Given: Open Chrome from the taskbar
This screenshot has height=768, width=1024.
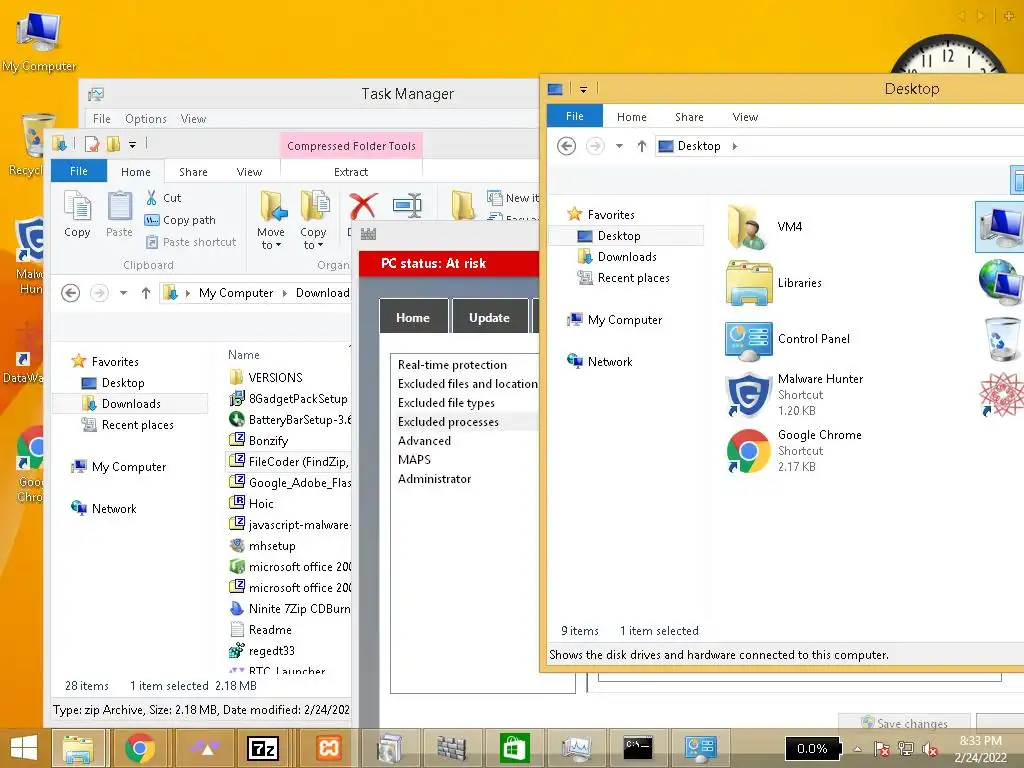Looking at the screenshot, I should (139, 748).
